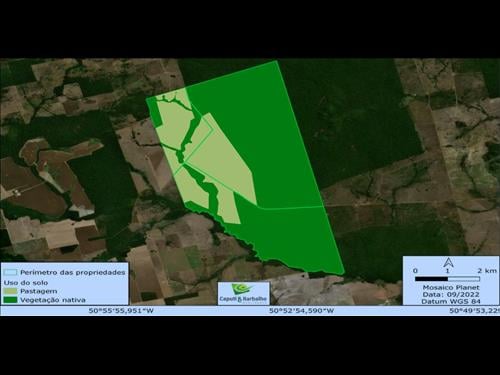Click the rightmost partially cut longitude label
Screen dimensions: 500x375
474,311
